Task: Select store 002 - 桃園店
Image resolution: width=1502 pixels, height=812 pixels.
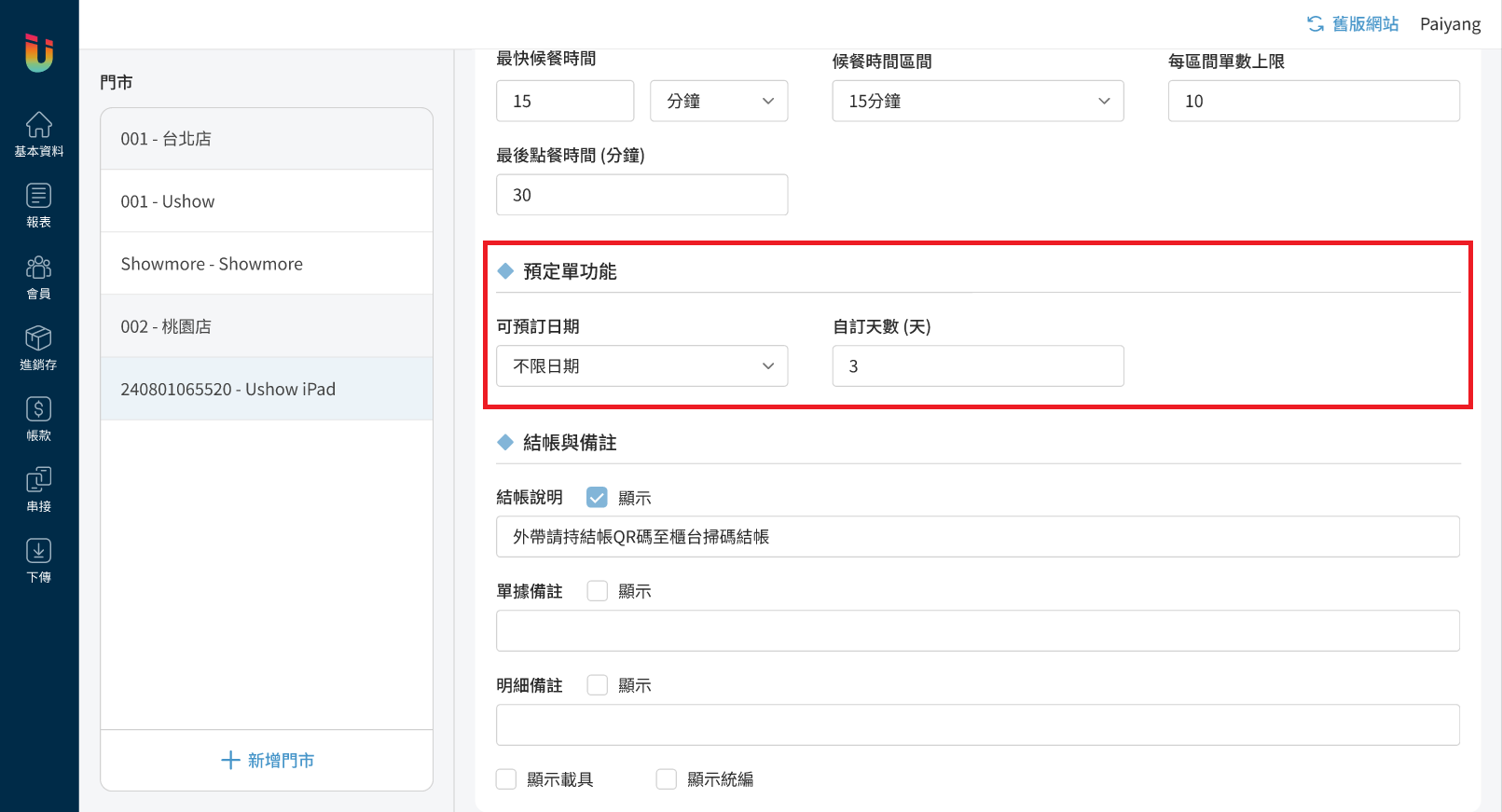Action: click(267, 326)
